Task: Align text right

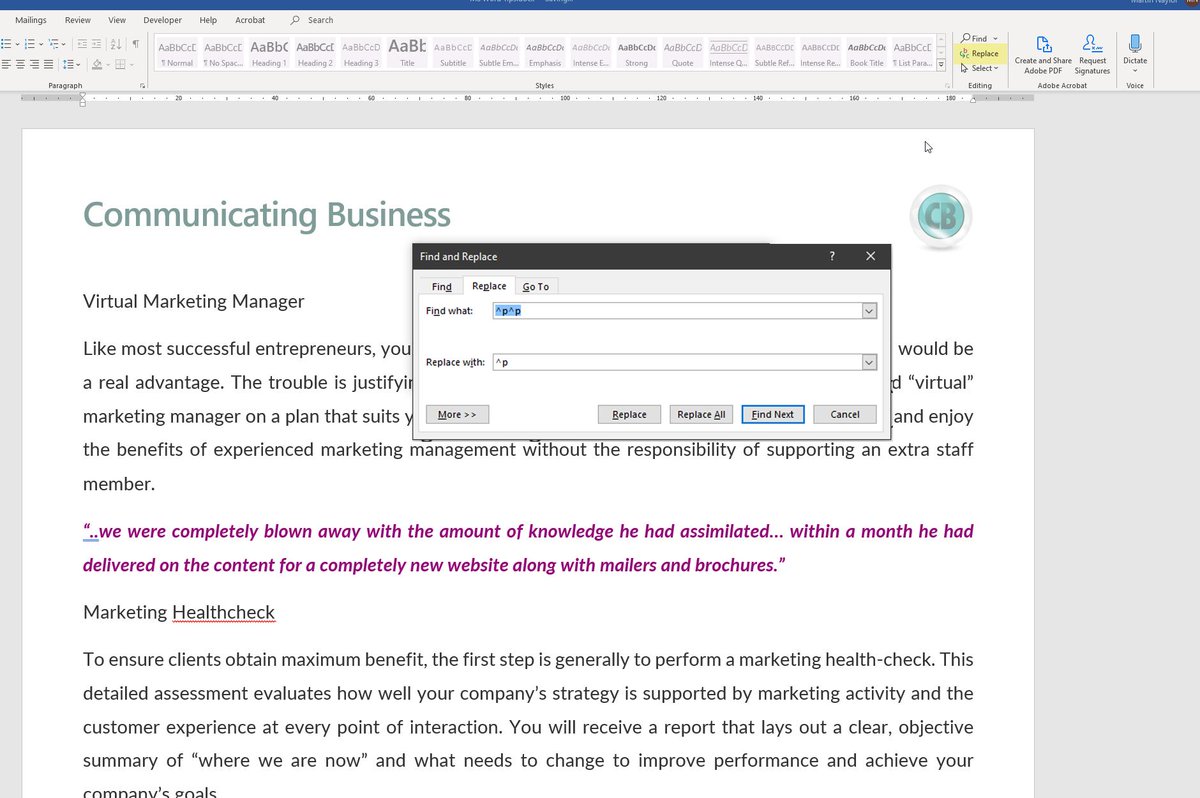Action: coord(34,65)
